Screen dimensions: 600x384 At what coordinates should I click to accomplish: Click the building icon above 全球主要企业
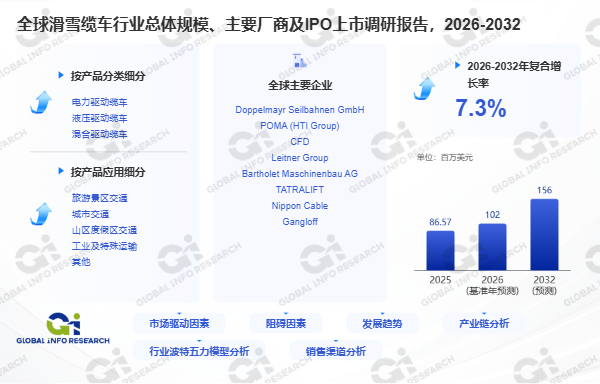tap(300, 61)
